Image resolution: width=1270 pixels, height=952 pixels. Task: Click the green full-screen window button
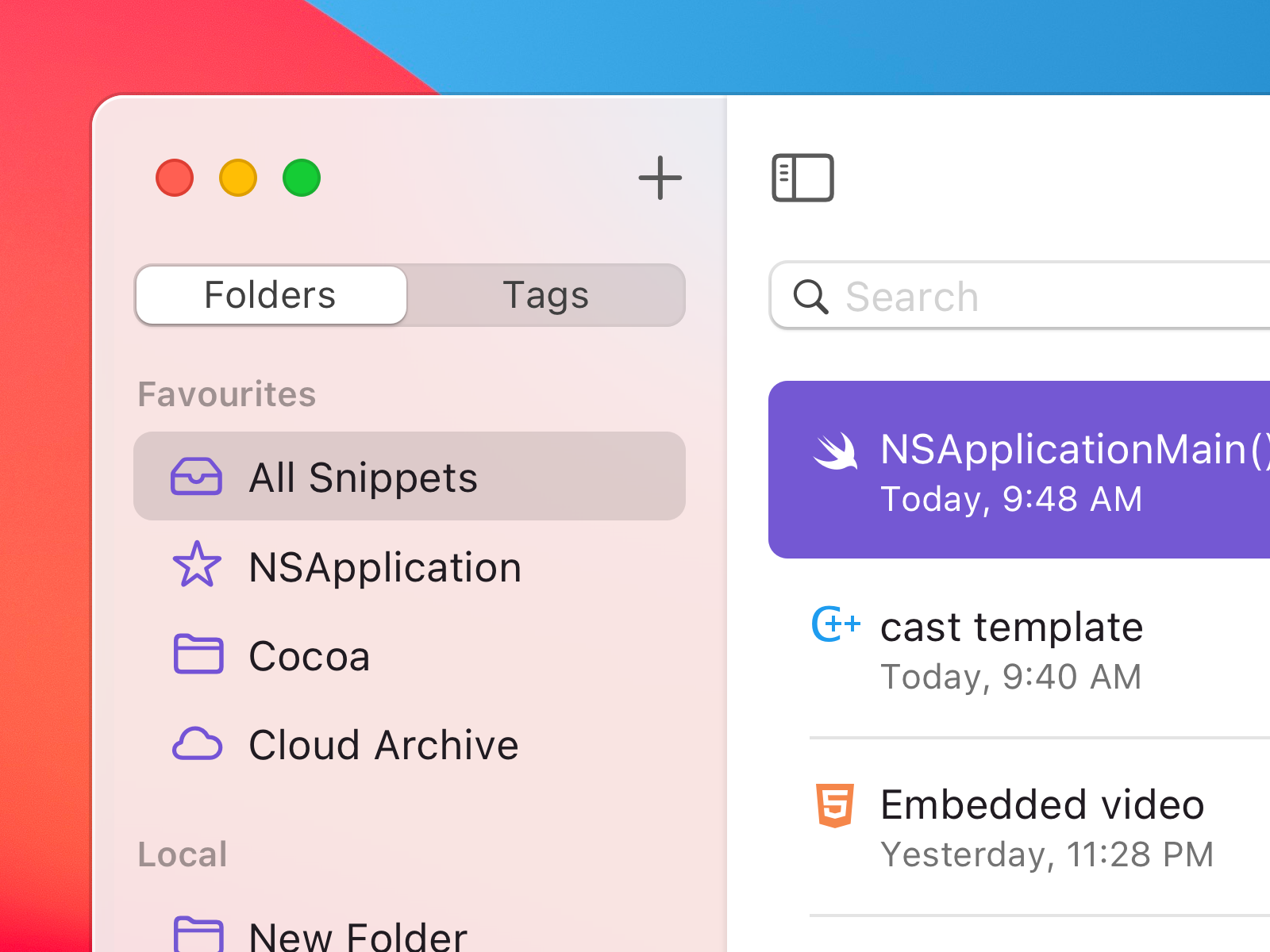pyautogui.click(x=302, y=178)
